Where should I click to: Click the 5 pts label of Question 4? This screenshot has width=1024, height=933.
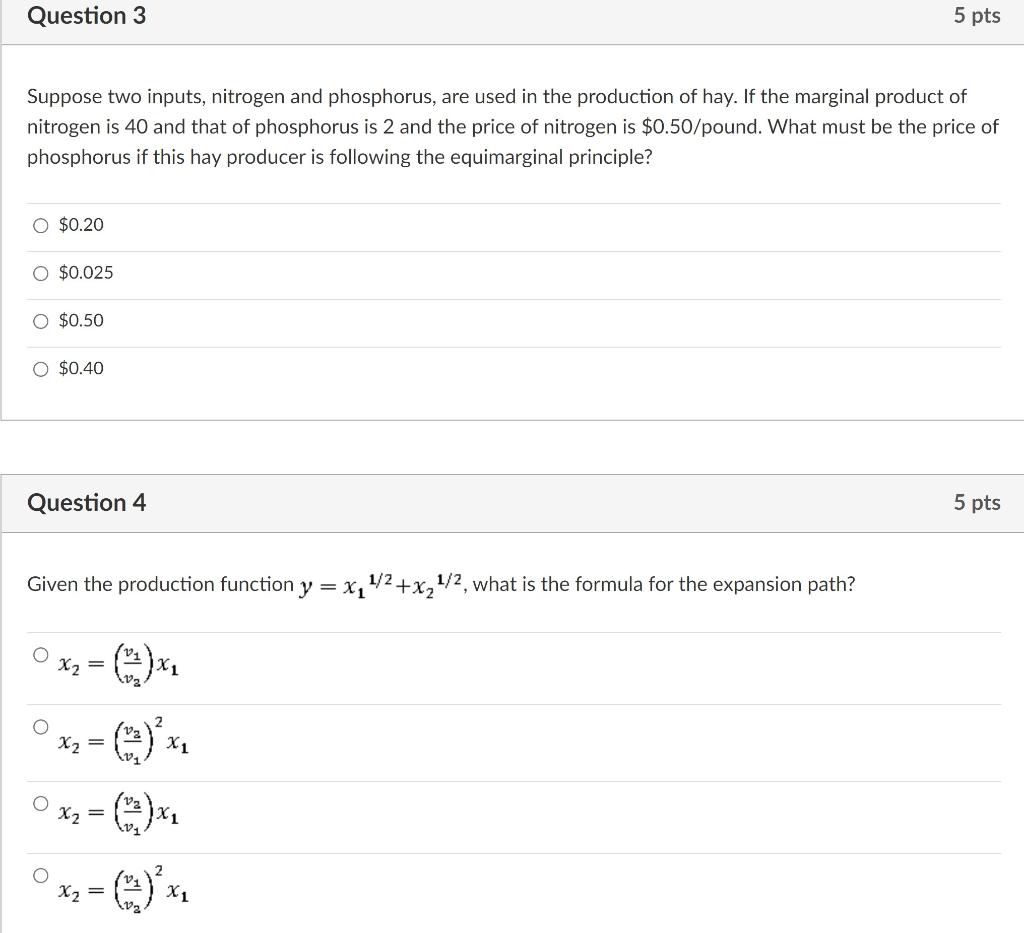[976, 503]
